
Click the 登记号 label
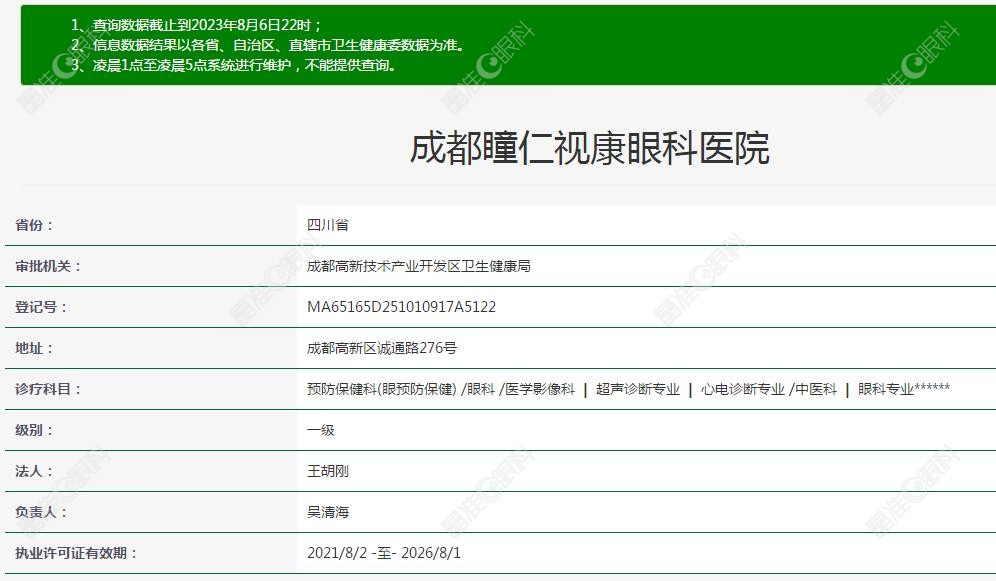41,307
